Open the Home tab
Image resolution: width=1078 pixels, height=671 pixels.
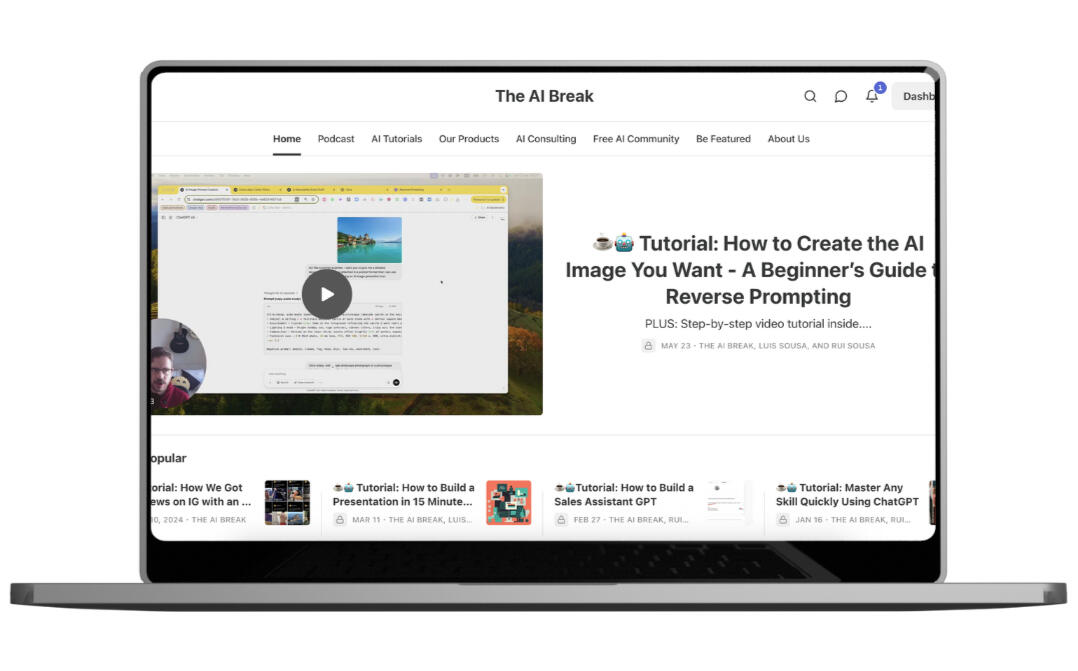[x=287, y=139]
